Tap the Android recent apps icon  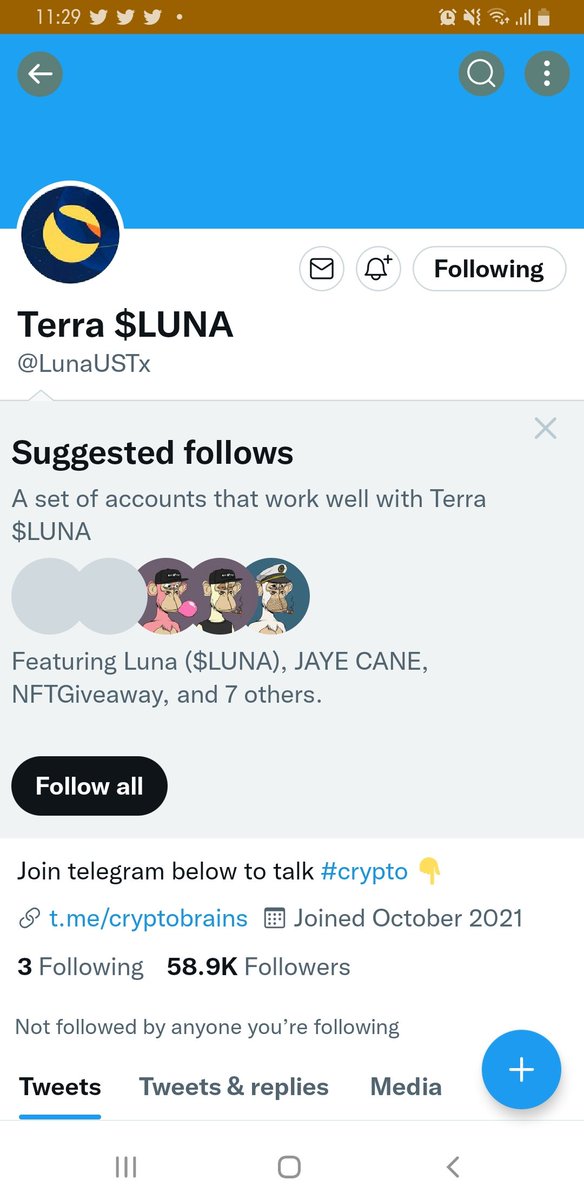[126, 1166]
